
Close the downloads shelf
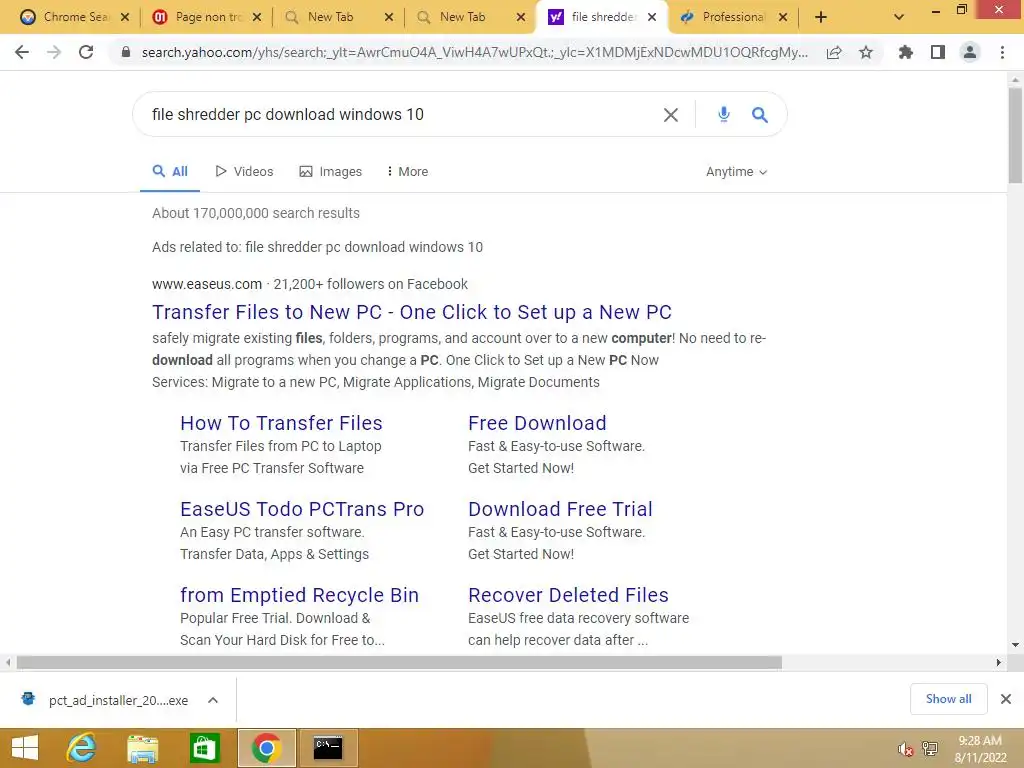[x=1006, y=699]
